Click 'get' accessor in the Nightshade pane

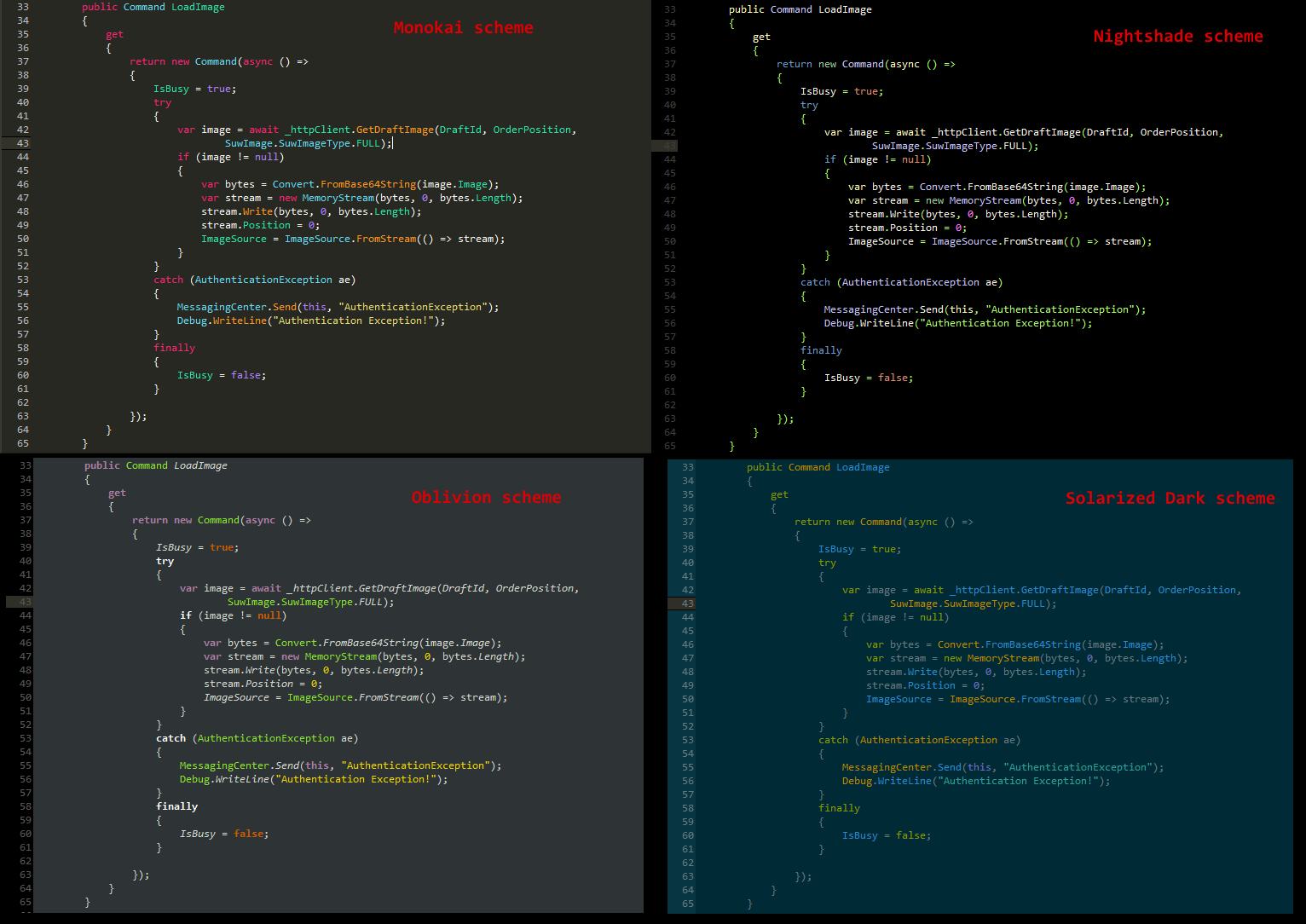[761, 37]
